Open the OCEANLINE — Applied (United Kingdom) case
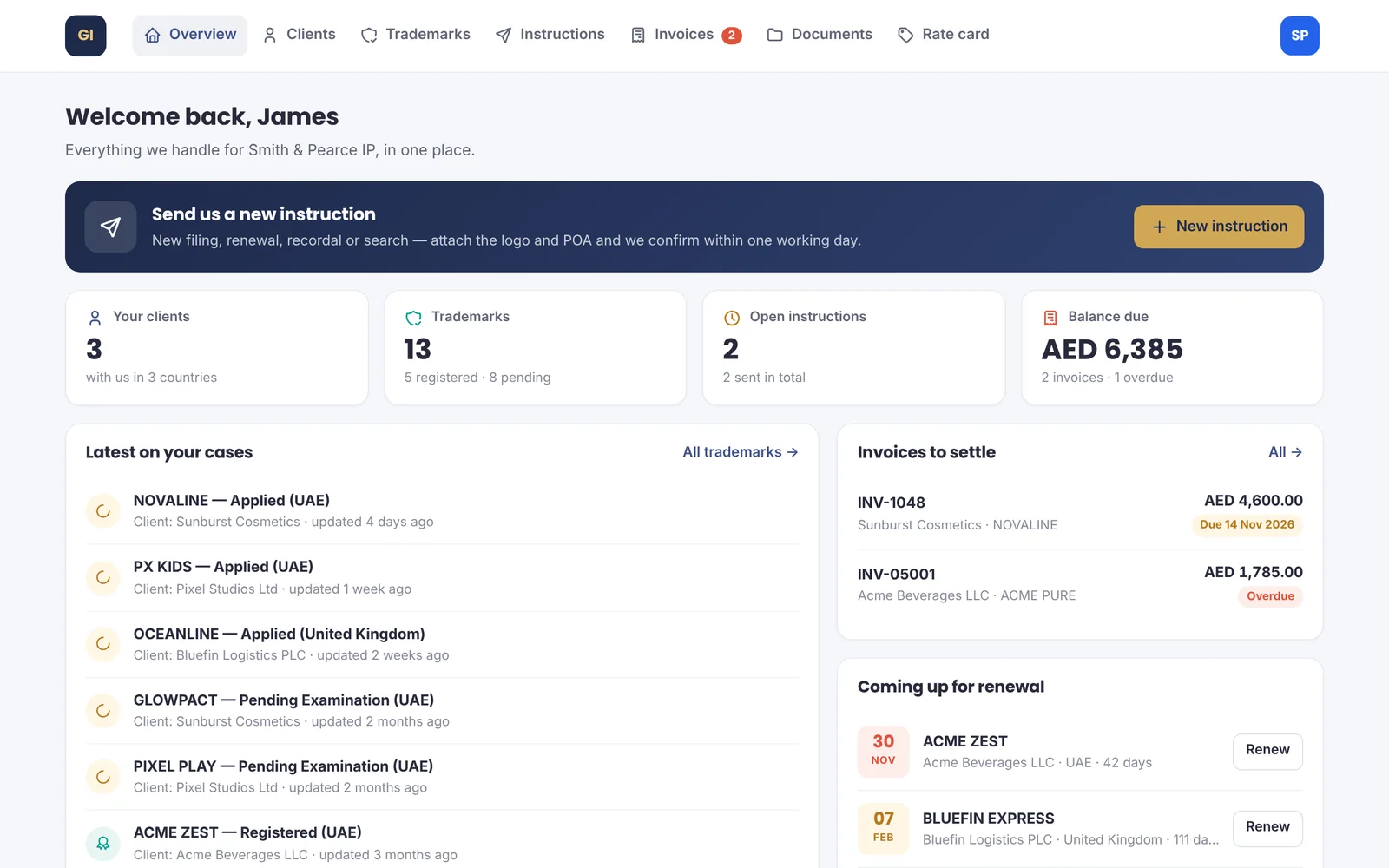This screenshot has width=1389, height=868. click(443, 644)
